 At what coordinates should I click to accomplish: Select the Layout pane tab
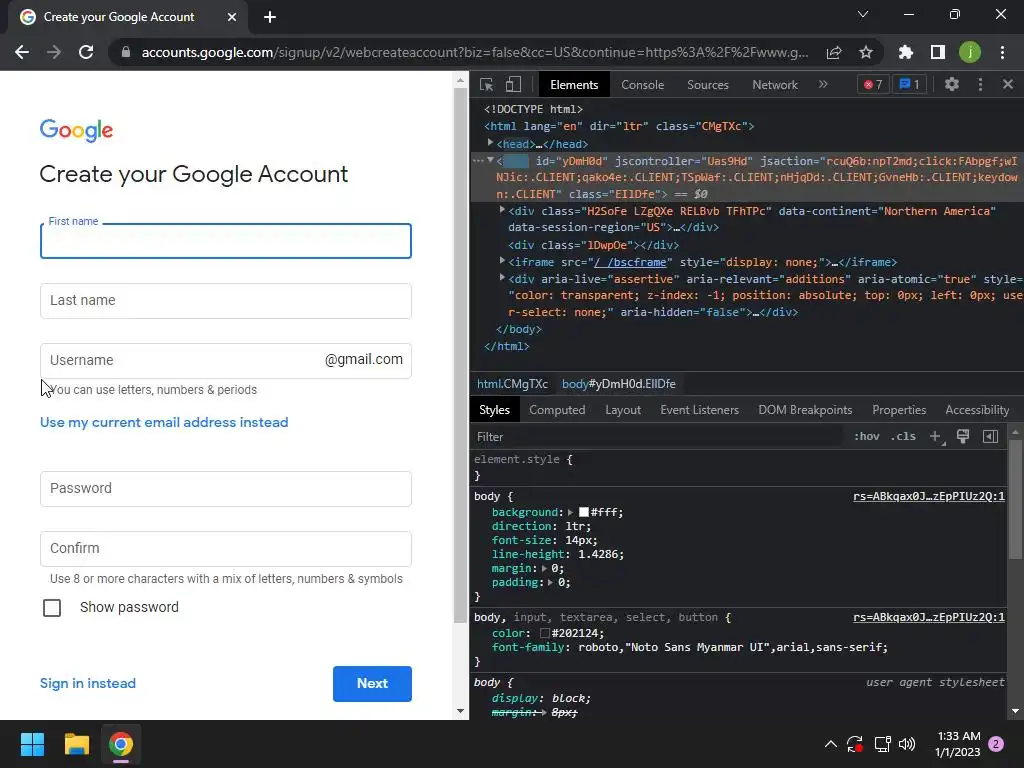(x=623, y=409)
